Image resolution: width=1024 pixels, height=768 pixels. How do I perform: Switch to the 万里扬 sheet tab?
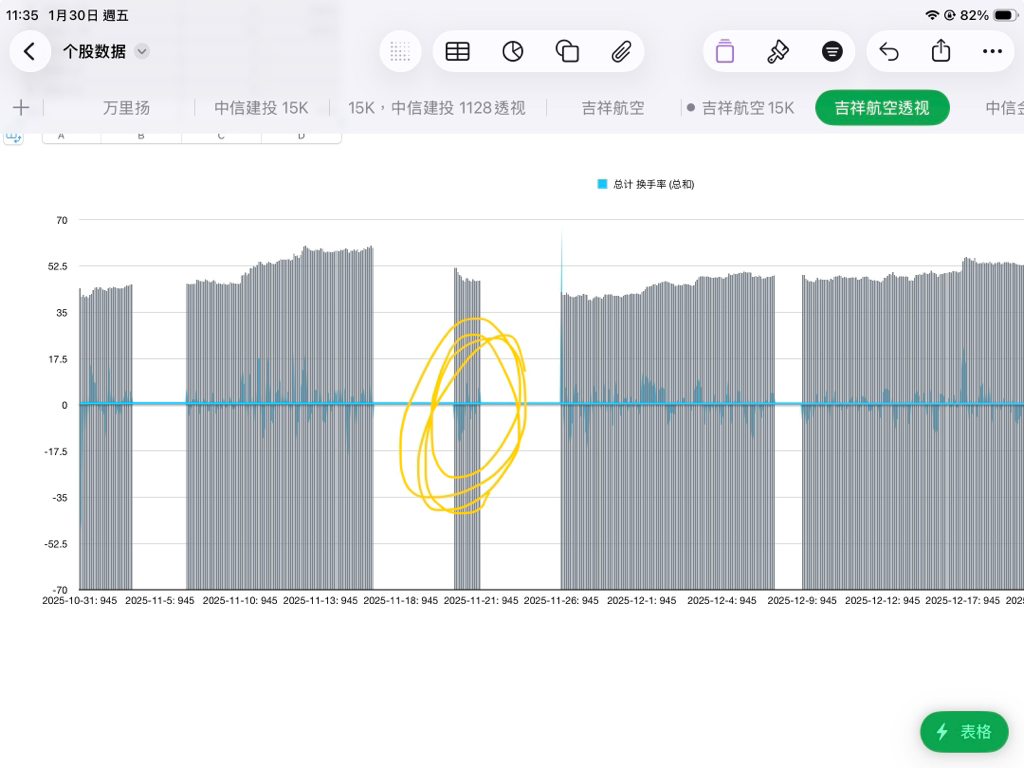pyautogui.click(x=126, y=108)
